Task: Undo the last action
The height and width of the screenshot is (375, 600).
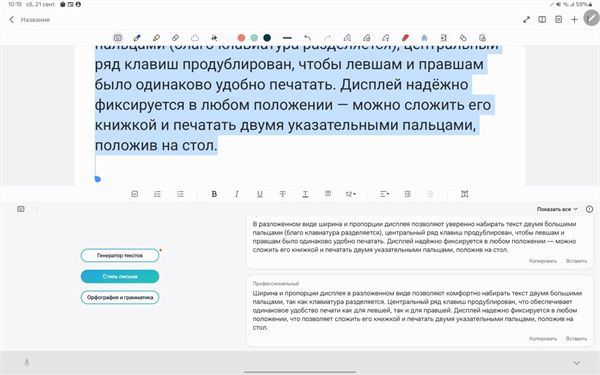Action: point(307,38)
